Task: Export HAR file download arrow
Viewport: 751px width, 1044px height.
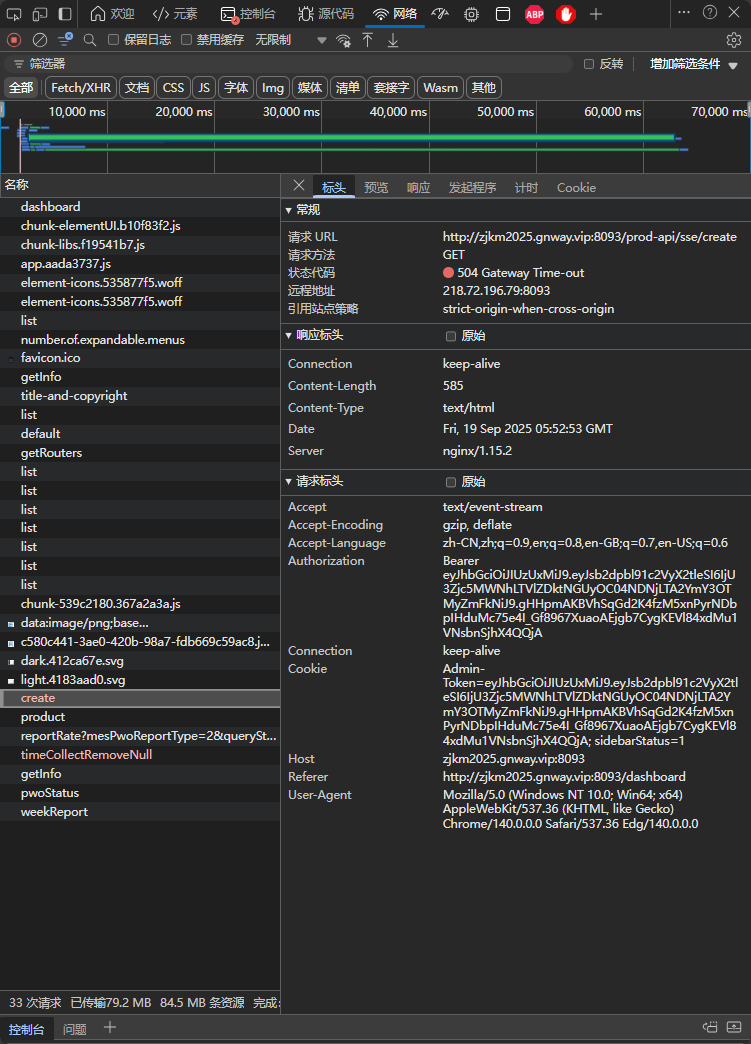Action: coord(393,40)
